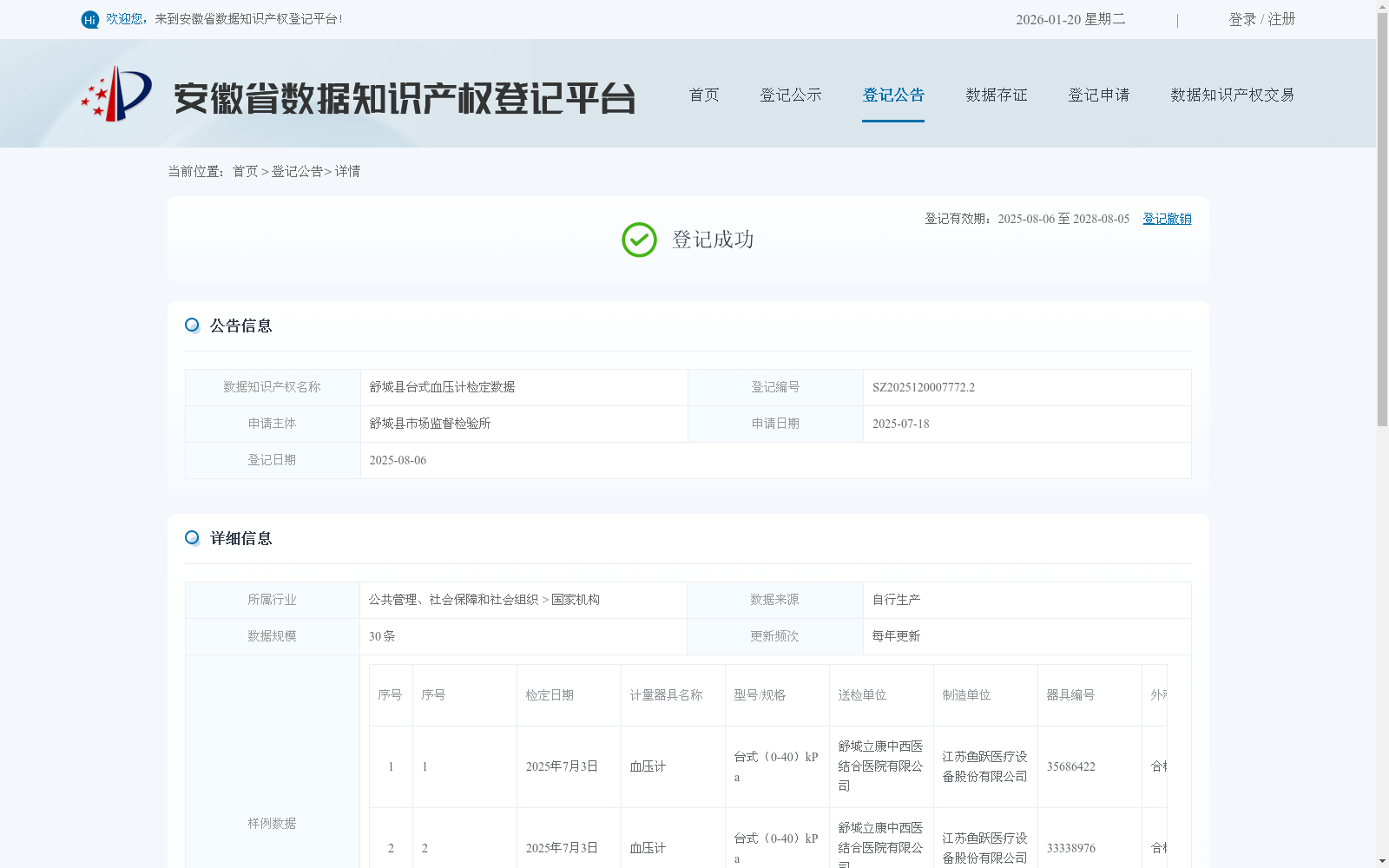This screenshot has width=1389, height=868.
Task: Click the scrollbar up arrow
Action: click(x=1382, y=6)
